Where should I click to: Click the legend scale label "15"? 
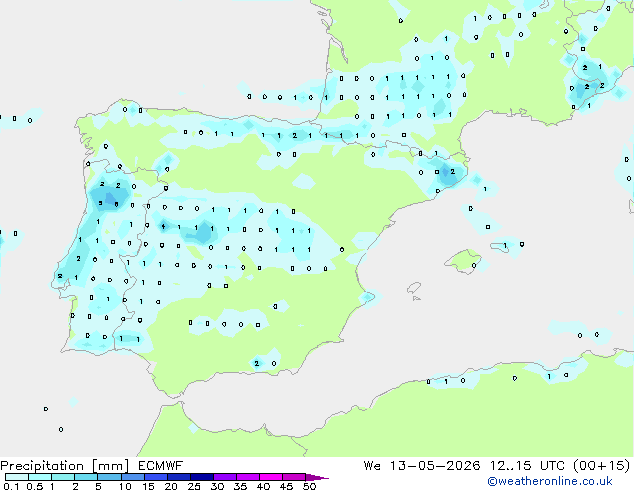pos(148,486)
